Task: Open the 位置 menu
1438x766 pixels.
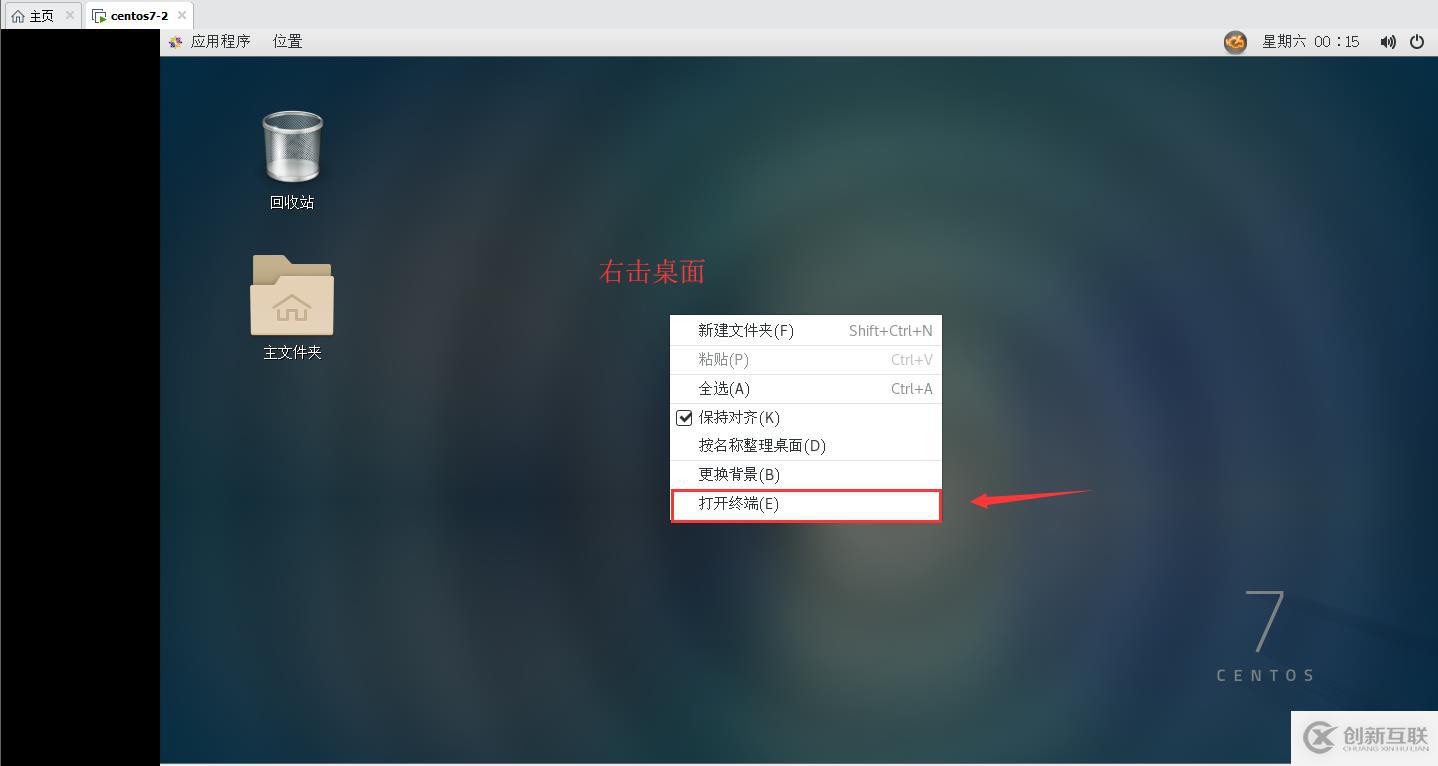Action: [x=287, y=42]
